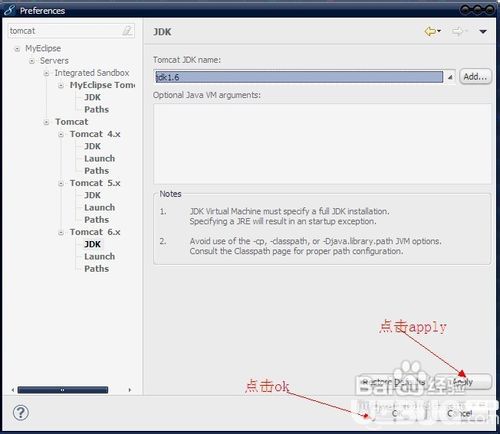
Task: Collapse the Tomcat 5.x tree node
Action: tap(61, 184)
